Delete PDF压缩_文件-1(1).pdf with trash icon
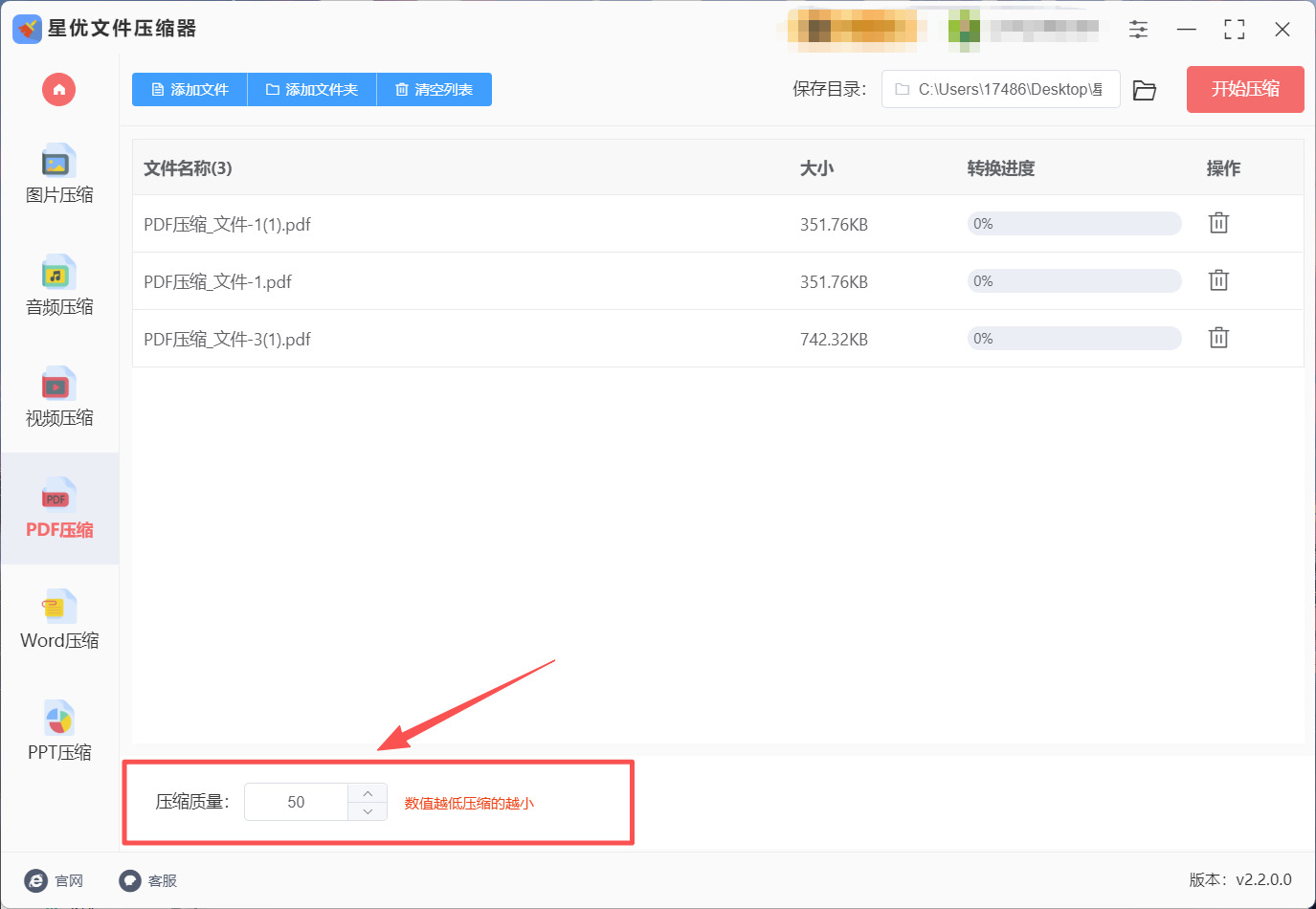The width and height of the screenshot is (1316, 909). pyautogui.click(x=1218, y=223)
